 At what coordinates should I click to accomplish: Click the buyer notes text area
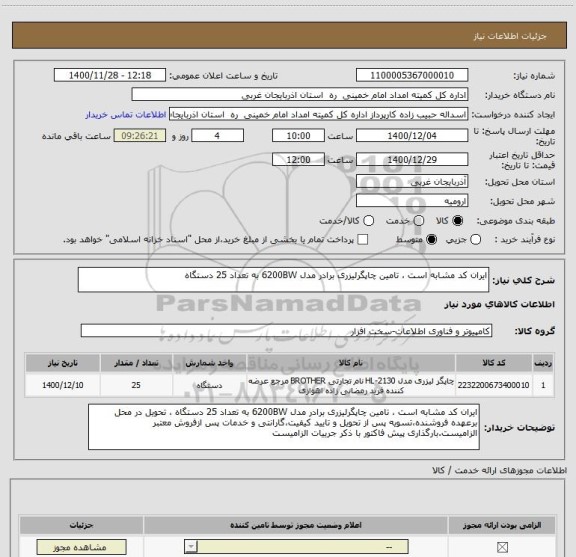pyautogui.click(x=284, y=427)
